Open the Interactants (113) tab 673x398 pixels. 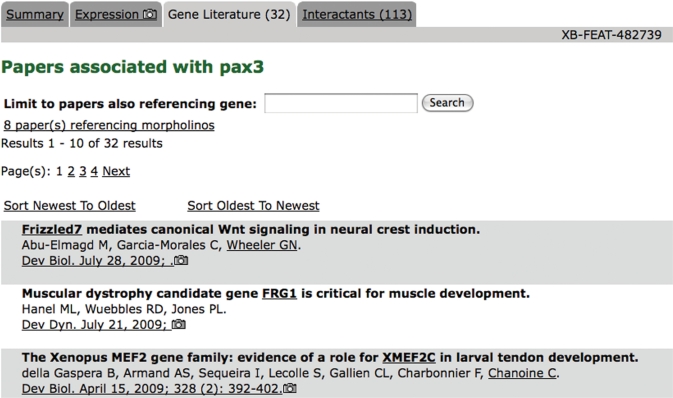(357, 15)
